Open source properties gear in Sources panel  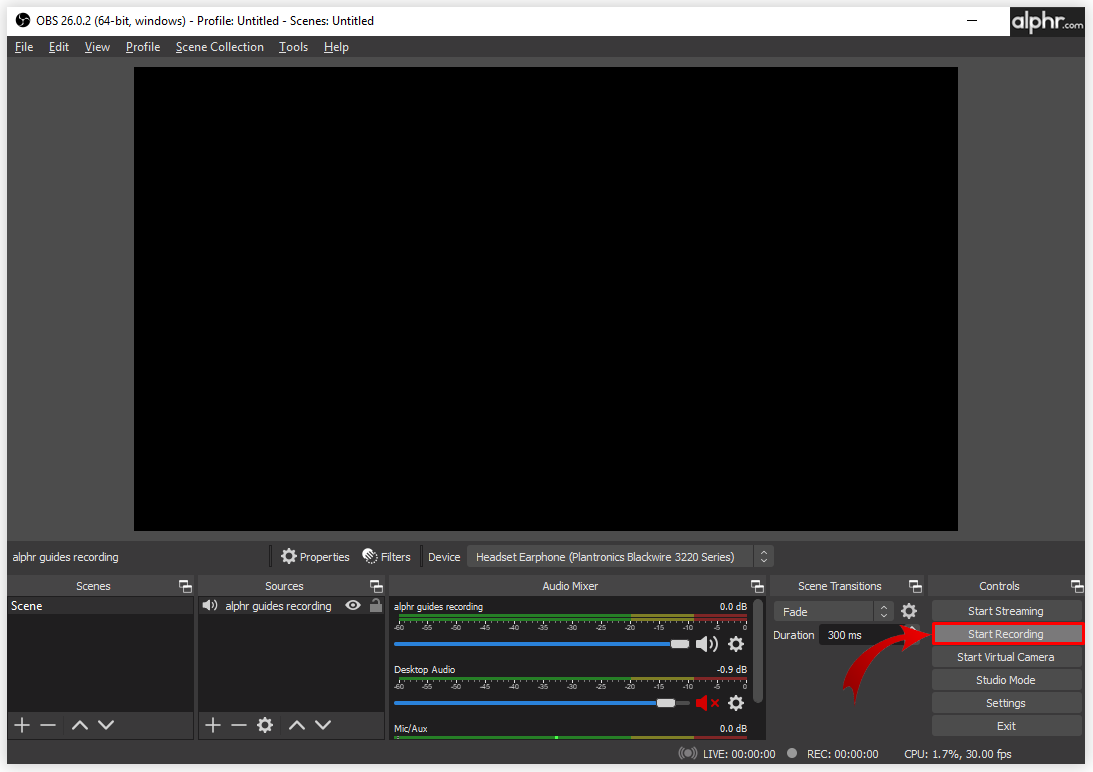click(x=265, y=725)
